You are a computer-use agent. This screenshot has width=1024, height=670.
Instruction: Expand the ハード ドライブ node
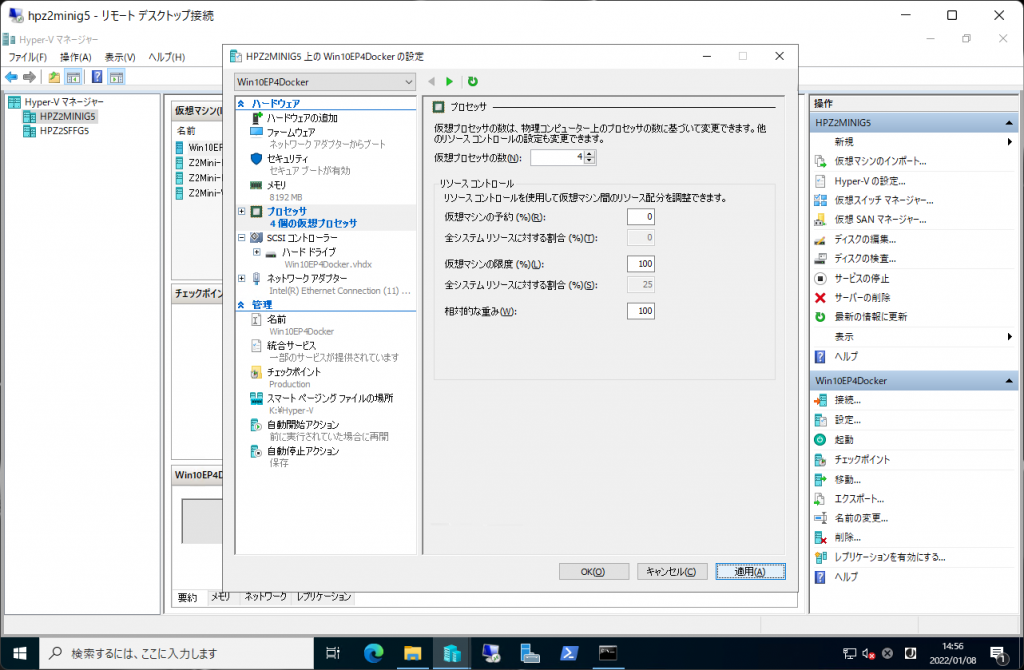point(257,252)
